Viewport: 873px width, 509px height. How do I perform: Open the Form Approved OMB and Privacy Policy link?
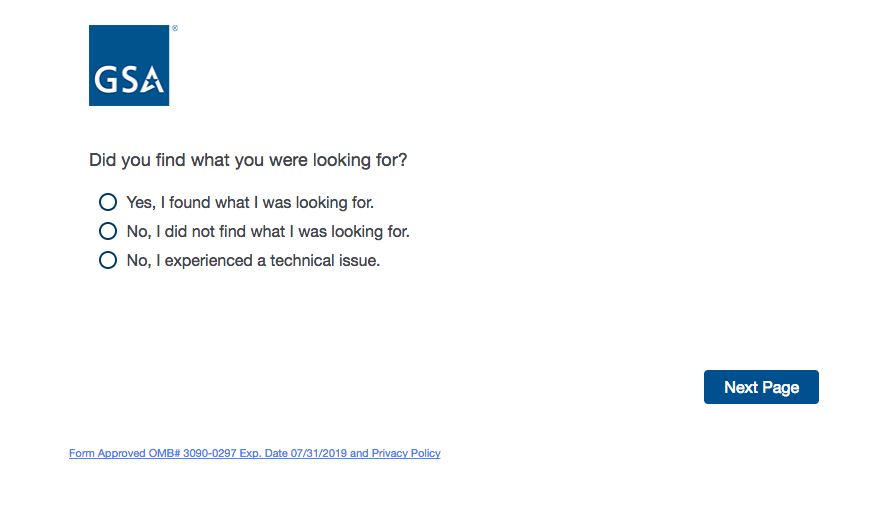(254, 453)
